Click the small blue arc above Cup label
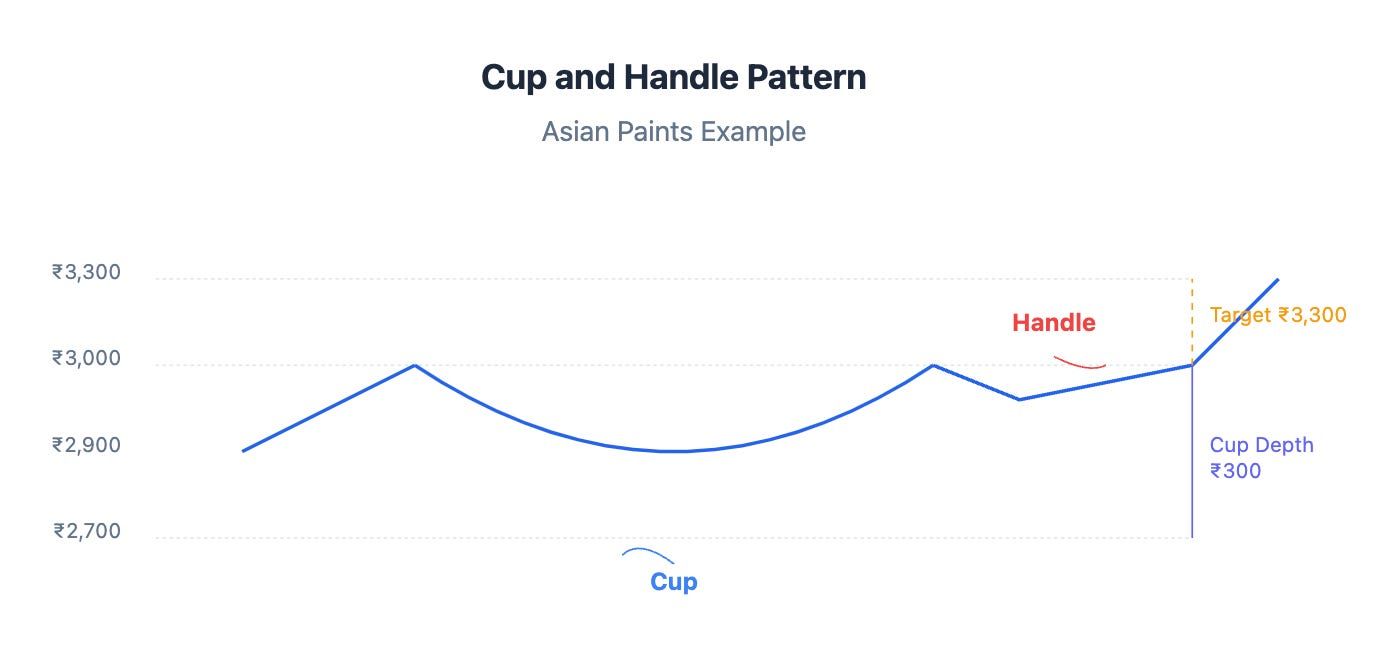 point(647,552)
